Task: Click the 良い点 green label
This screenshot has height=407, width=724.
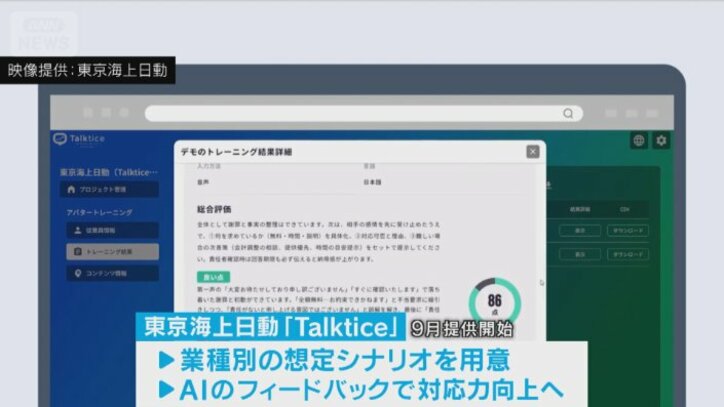Action: [x=213, y=277]
